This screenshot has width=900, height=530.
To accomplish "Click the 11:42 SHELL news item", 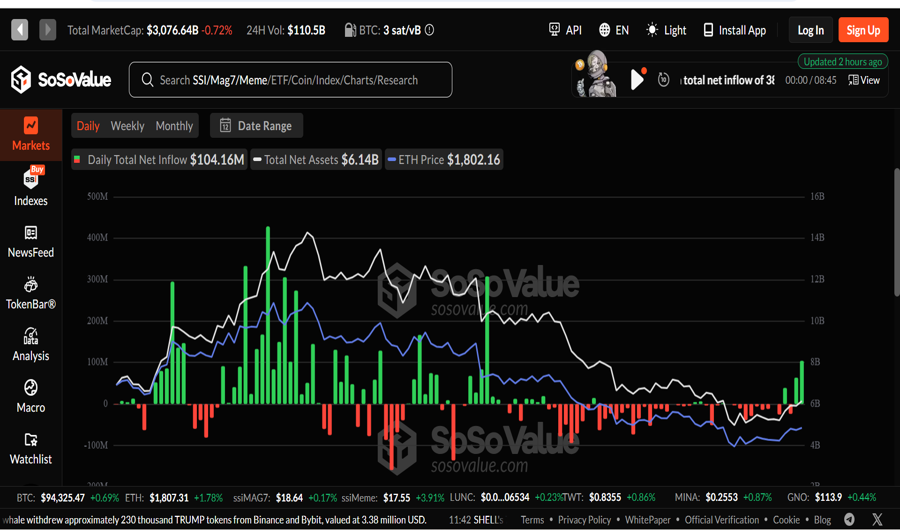I will (x=476, y=520).
